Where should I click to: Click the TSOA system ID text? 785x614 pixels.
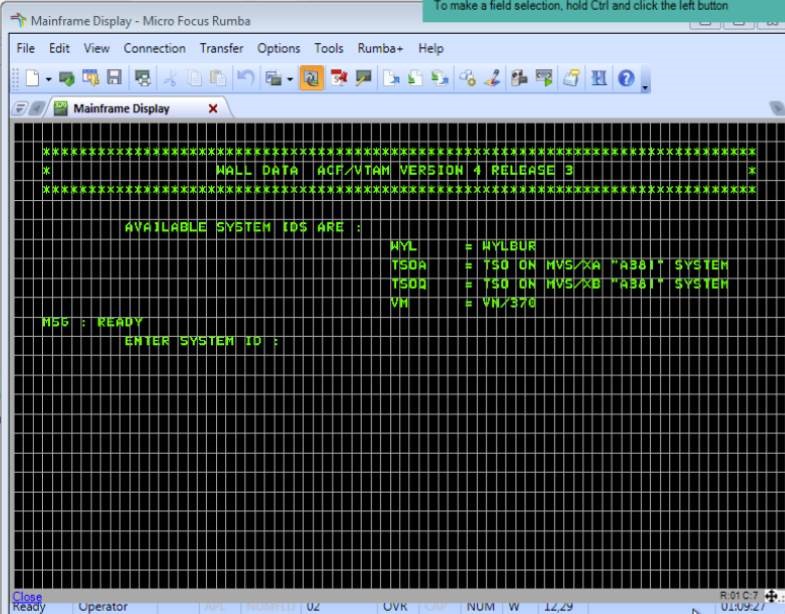click(409, 265)
